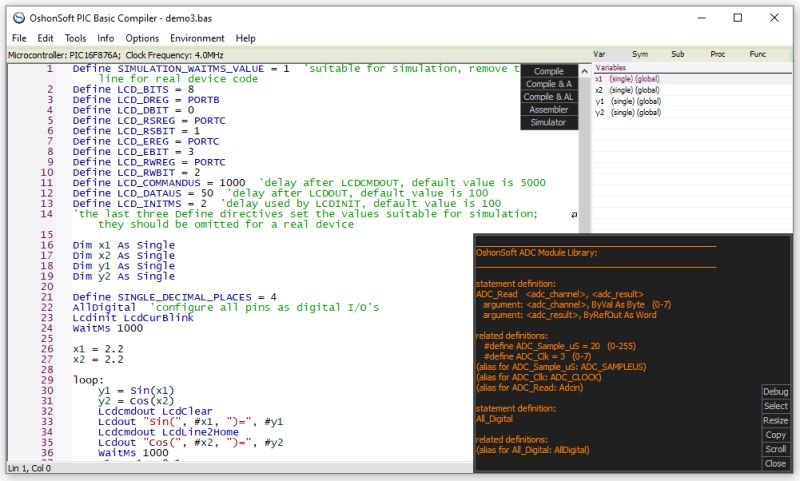This screenshot has height=481, width=800.
Task: Switch to the Sub tab
Action: [x=678, y=54]
